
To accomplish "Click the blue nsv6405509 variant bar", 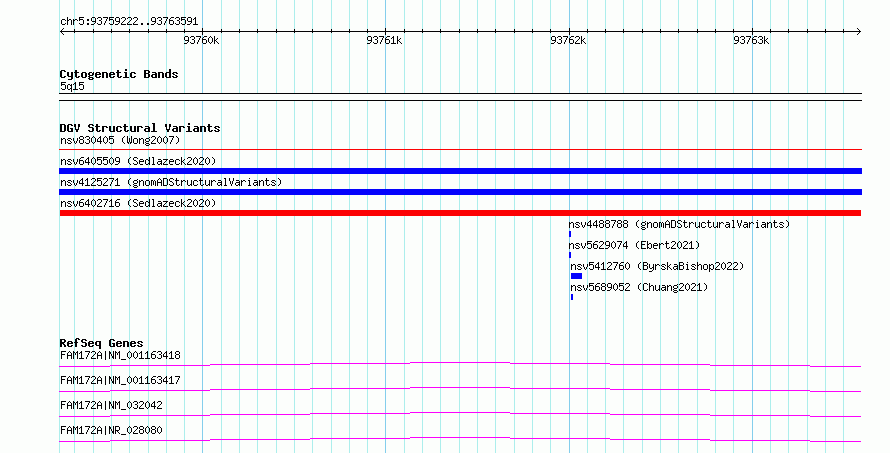I will coord(460,171).
